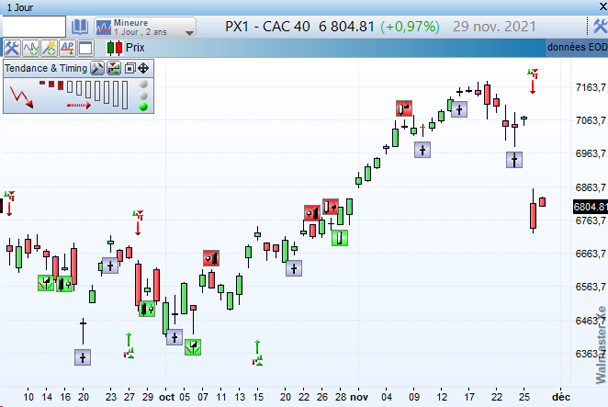Screen dimensions: 608x407
Task: Close the 1 Jour chart window
Action: pyautogui.click(x=603, y=7)
